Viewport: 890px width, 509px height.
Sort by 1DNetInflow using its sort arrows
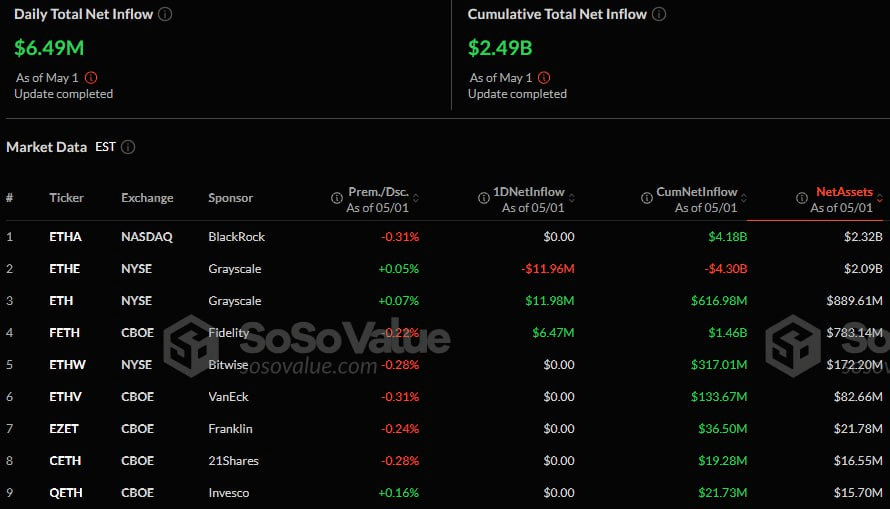click(x=572, y=198)
